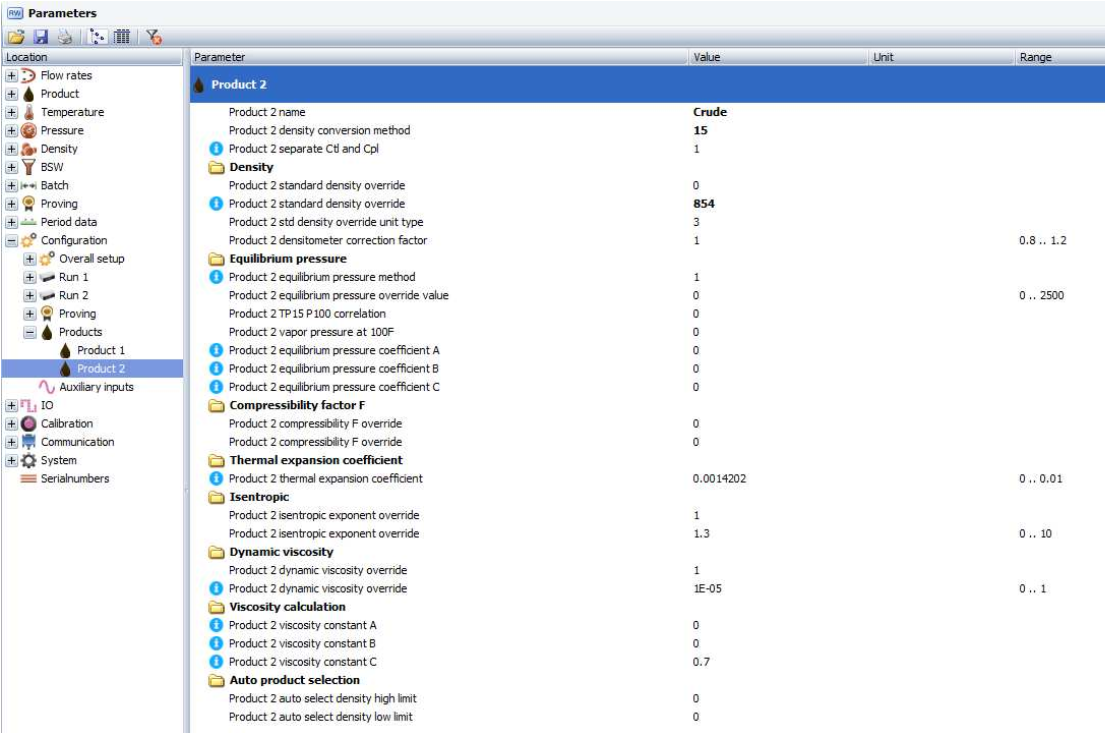Collapse the Configuration node
1105x733 pixels.
click(11, 240)
